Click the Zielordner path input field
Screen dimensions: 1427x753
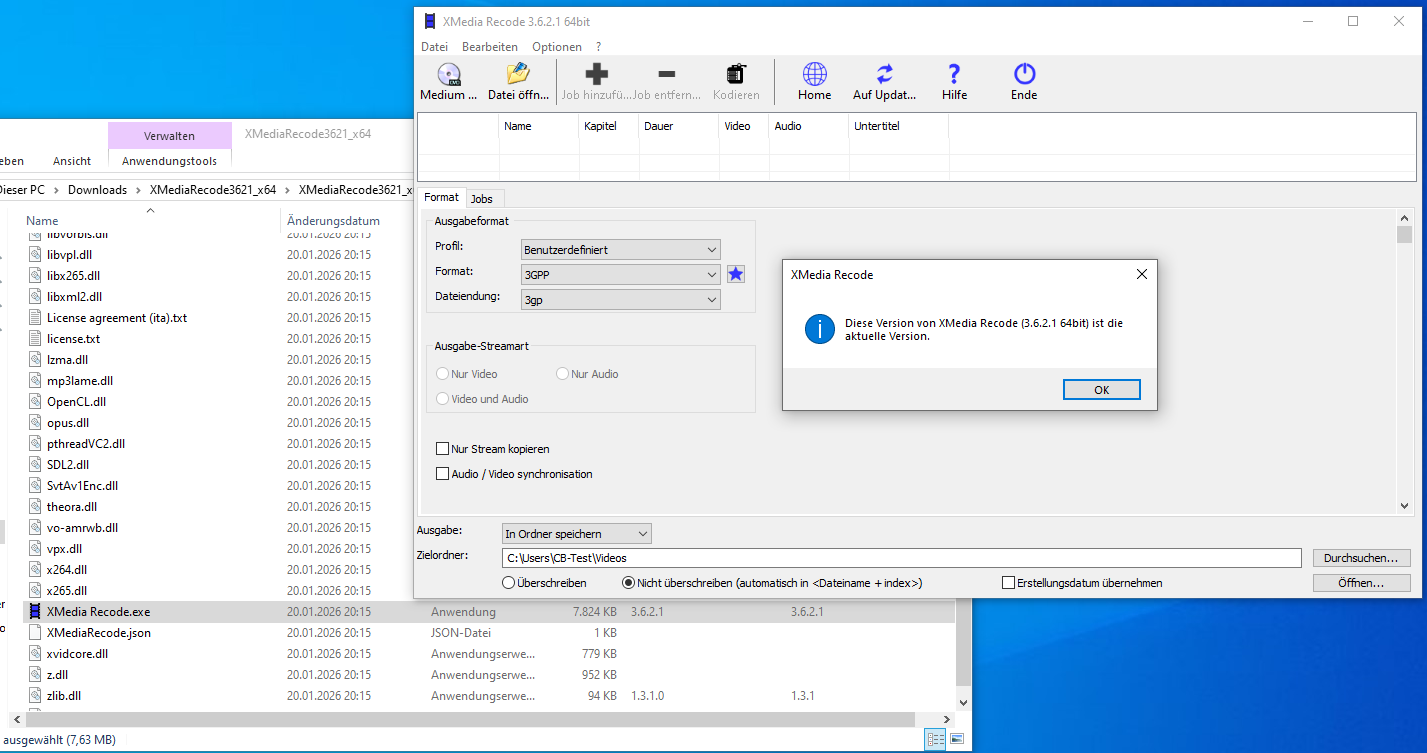point(901,558)
